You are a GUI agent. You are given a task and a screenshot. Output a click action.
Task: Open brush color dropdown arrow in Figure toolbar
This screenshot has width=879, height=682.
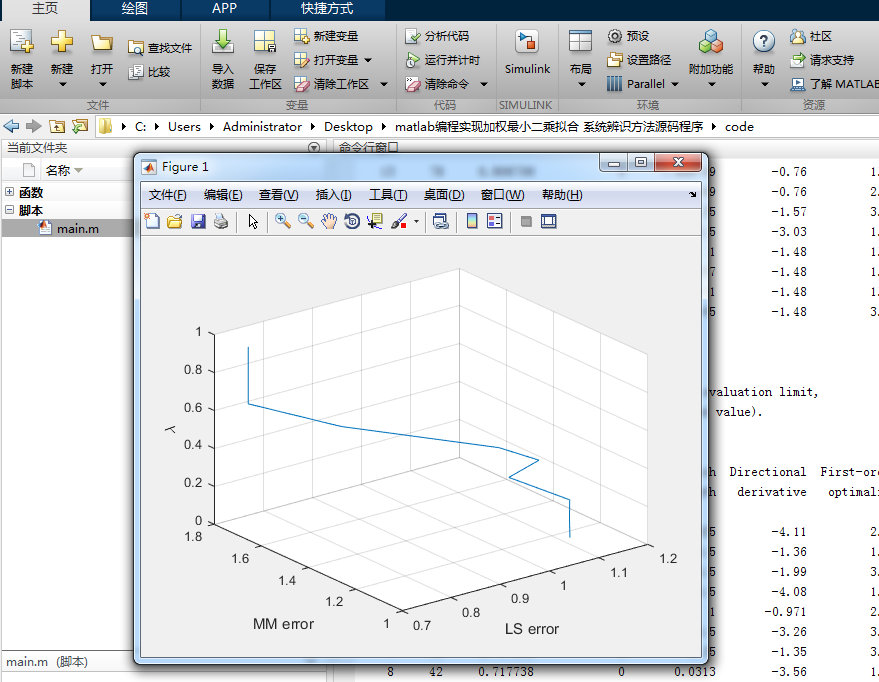point(416,221)
